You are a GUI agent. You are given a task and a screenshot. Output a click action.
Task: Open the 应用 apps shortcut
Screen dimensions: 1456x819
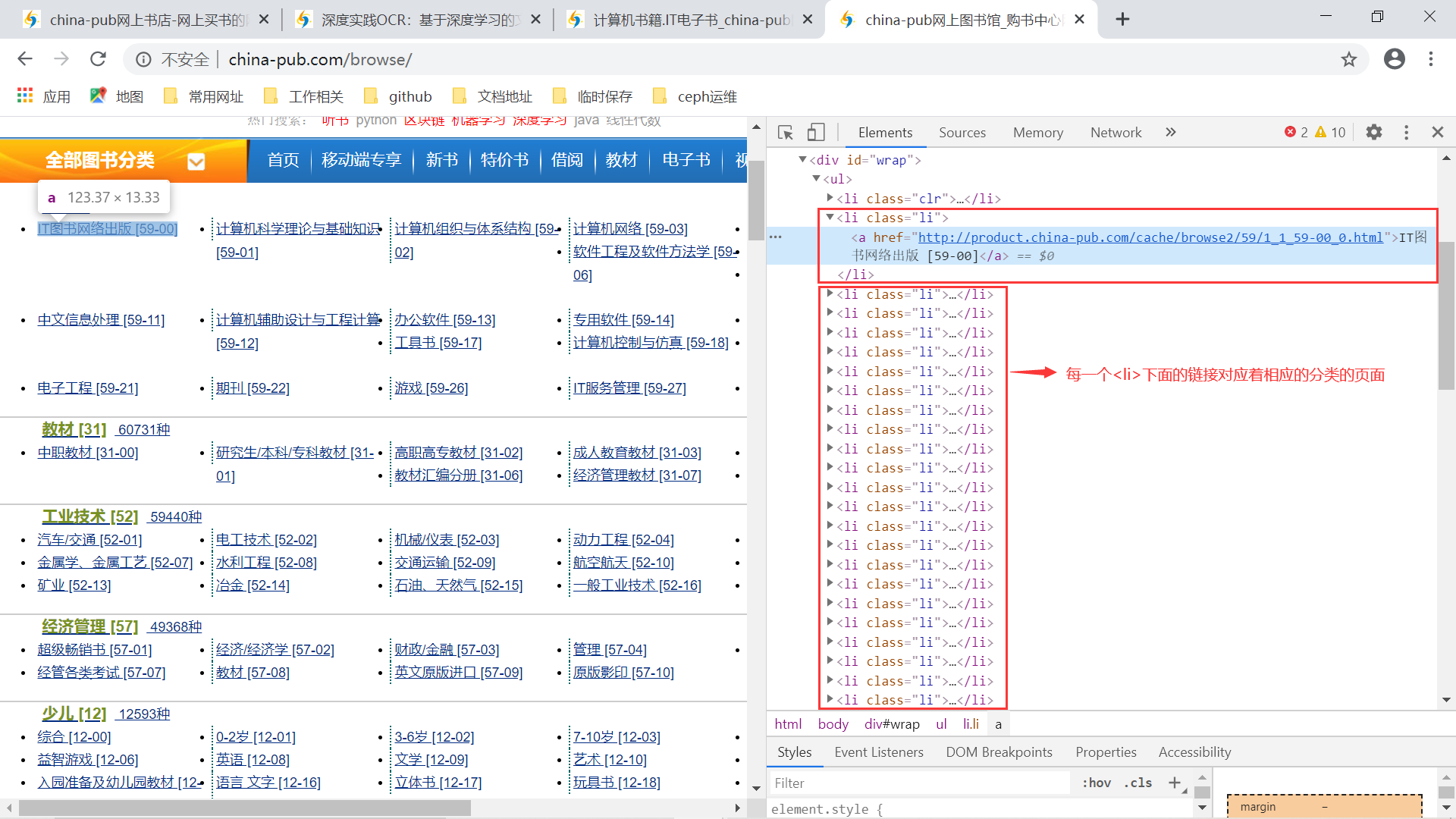[x=43, y=96]
